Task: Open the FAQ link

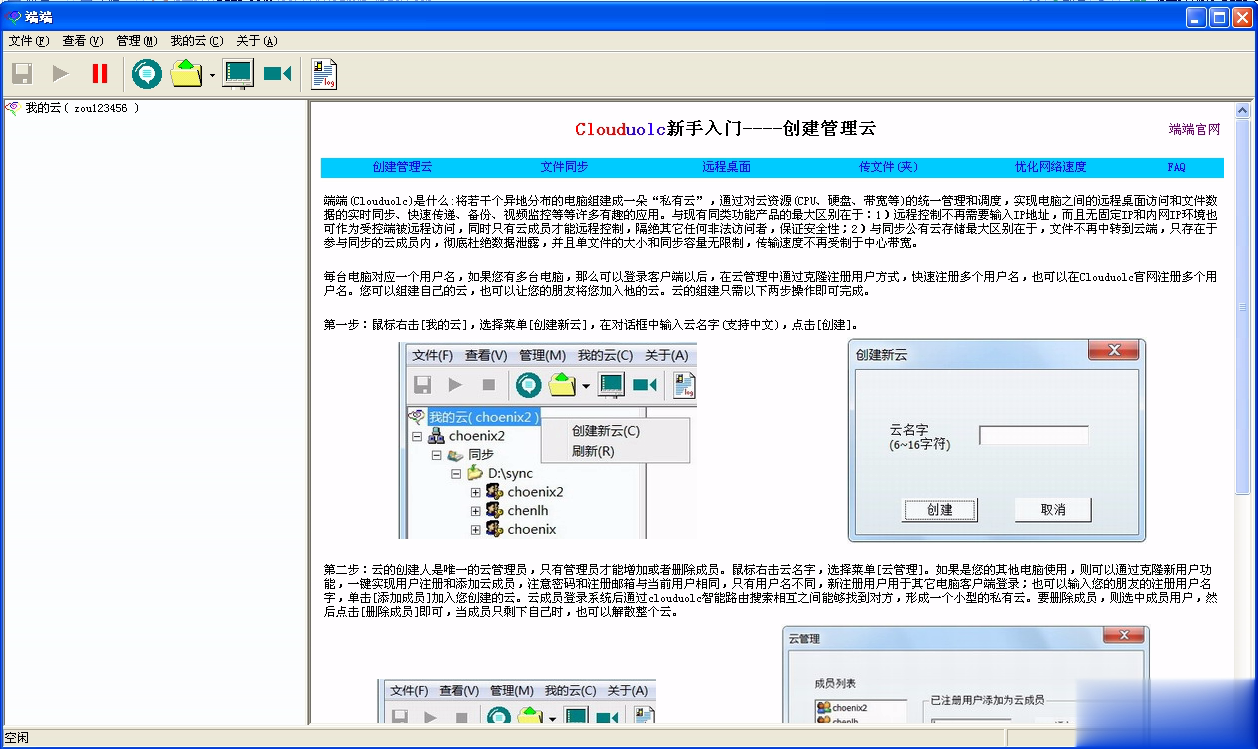Action: point(1175,167)
